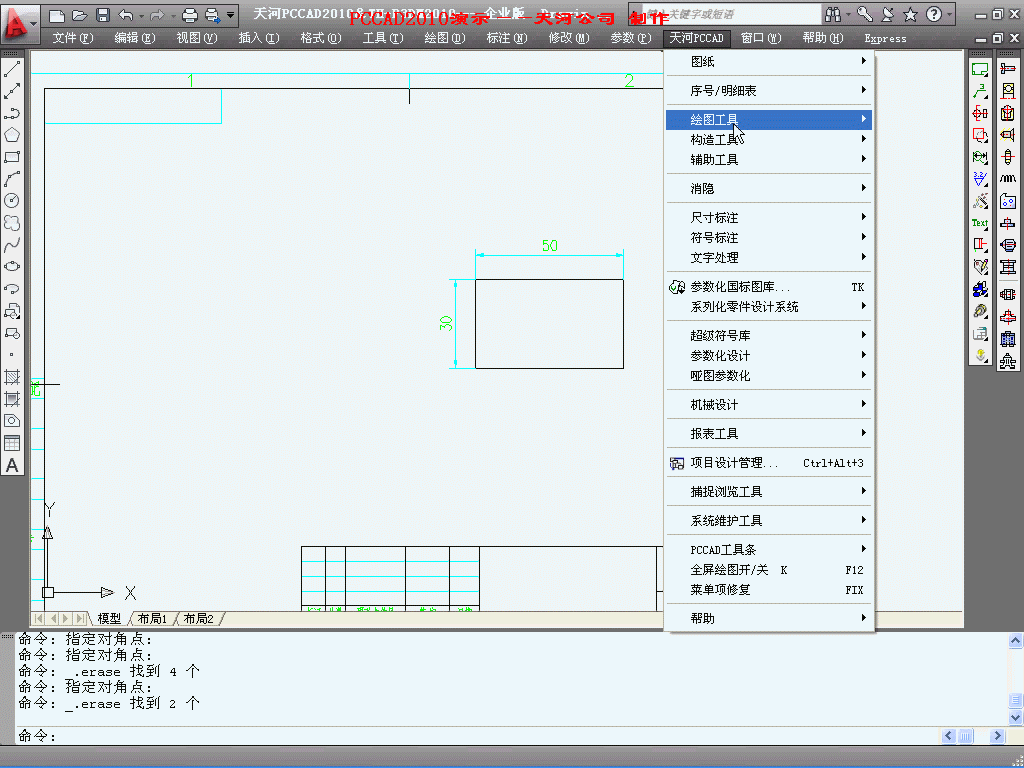Click the bolt part icon atop right toolbar
Image resolution: width=1024 pixels, height=768 pixels.
(x=1008, y=69)
